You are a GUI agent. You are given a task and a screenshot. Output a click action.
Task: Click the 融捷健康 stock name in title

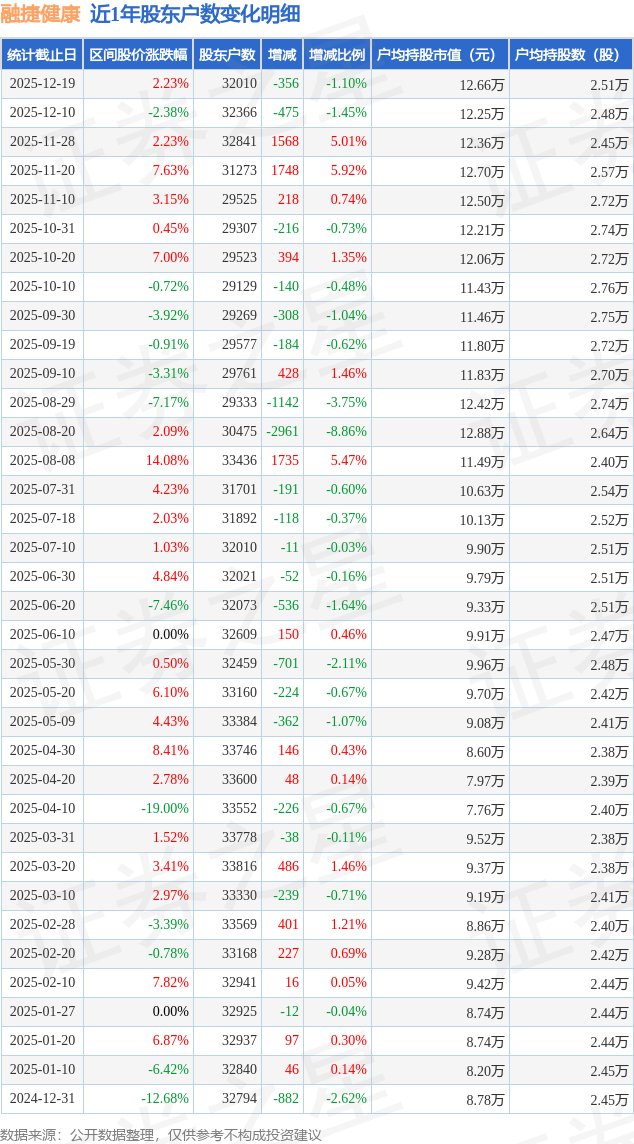point(41,14)
